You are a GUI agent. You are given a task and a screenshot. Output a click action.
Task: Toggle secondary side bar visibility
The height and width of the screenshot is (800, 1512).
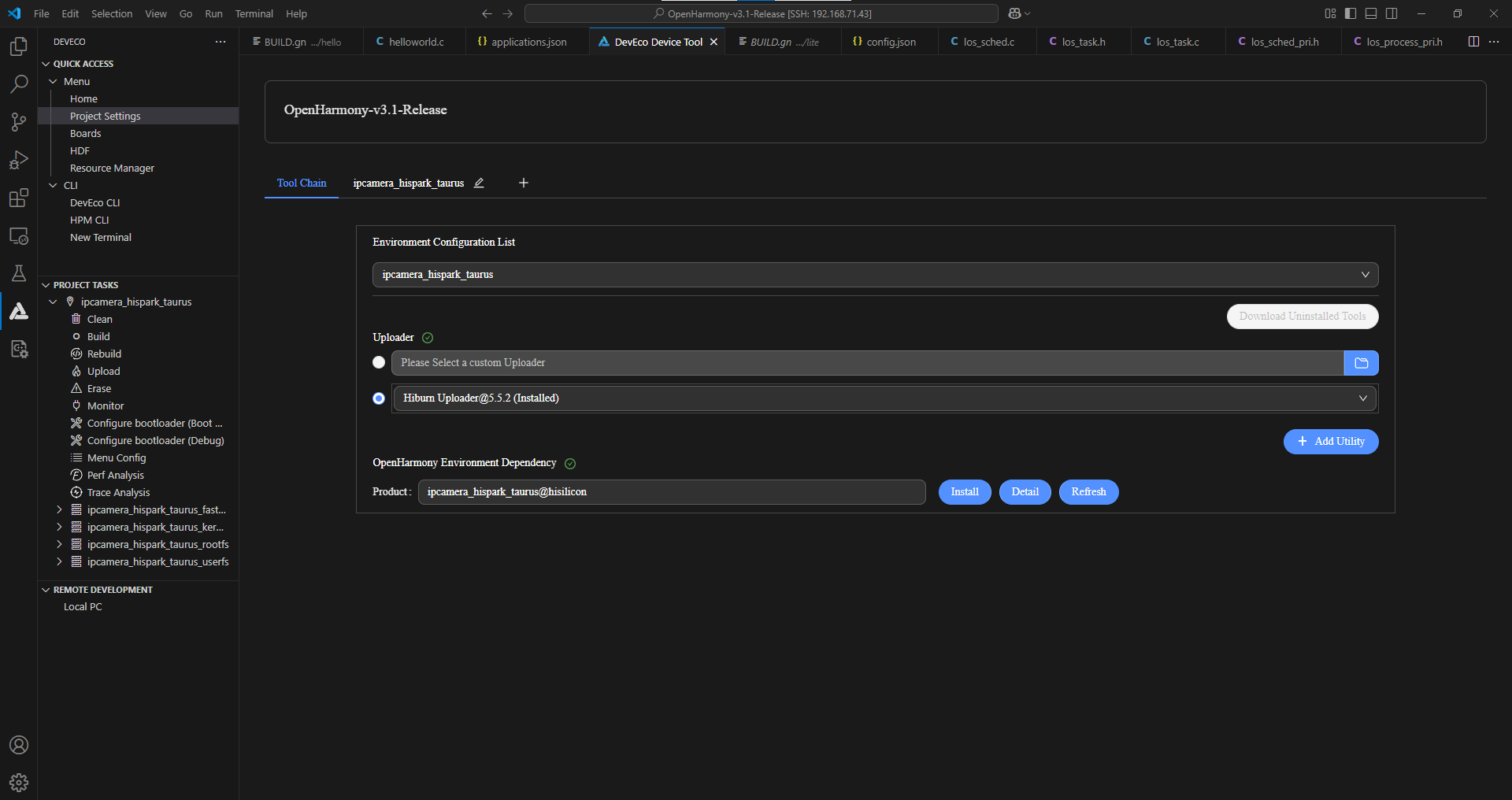(x=1392, y=13)
